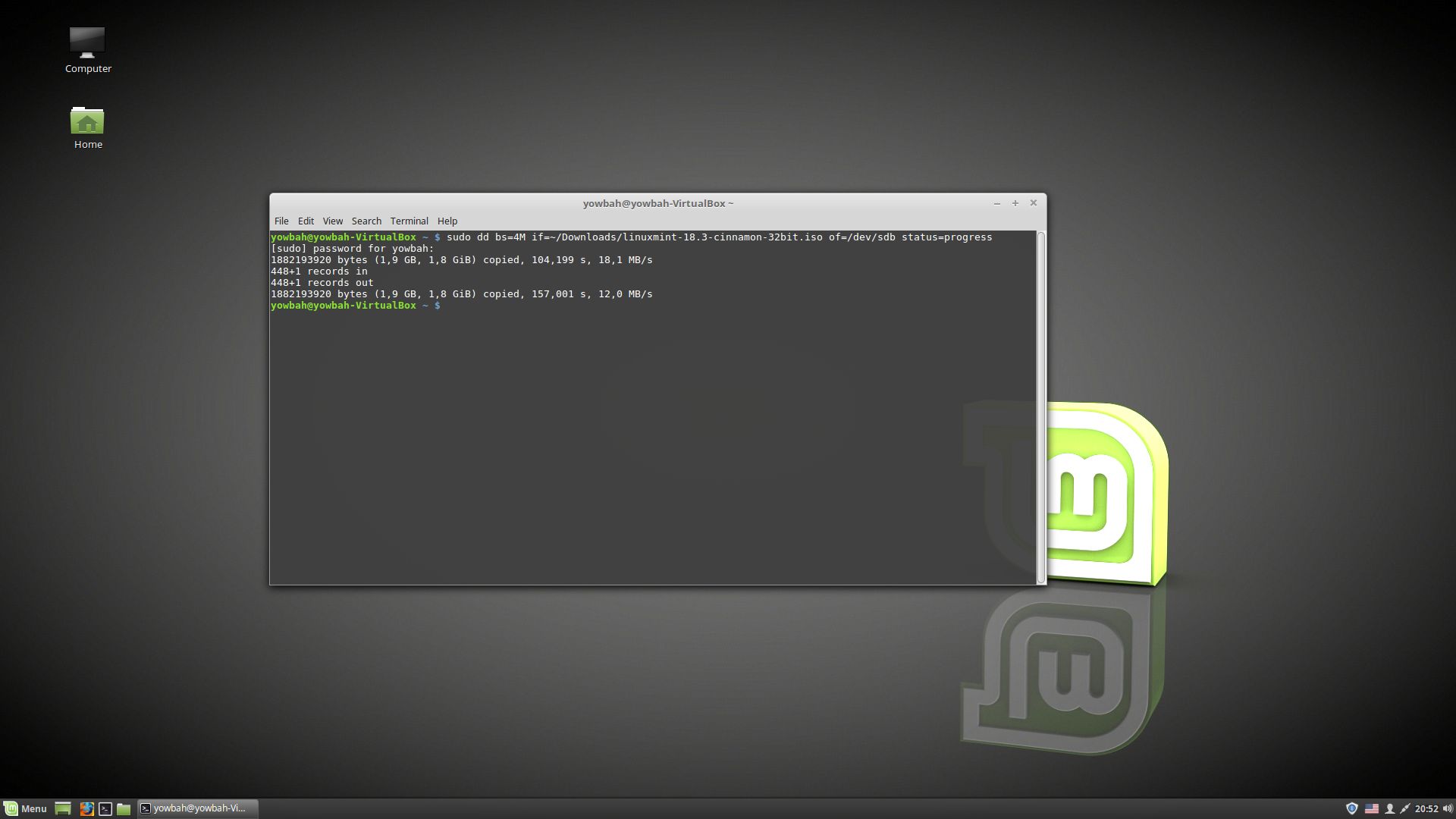Click the '157,001 s, 12,0 MB/s' output line
The image size is (1456, 819).
[462, 294]
